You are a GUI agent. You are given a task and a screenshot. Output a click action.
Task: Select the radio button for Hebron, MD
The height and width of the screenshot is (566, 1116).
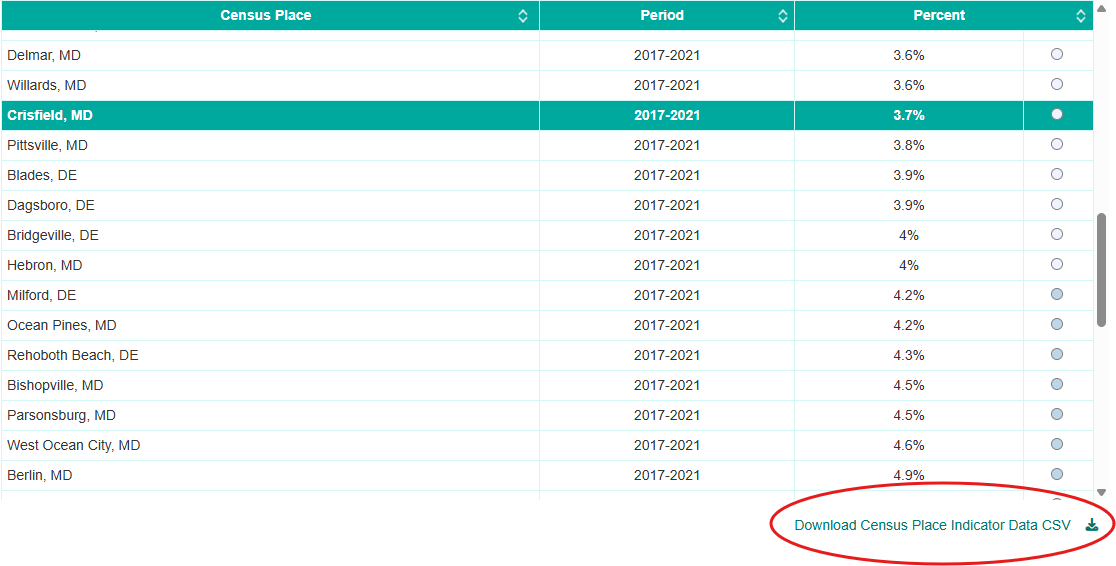(1057, 265)
